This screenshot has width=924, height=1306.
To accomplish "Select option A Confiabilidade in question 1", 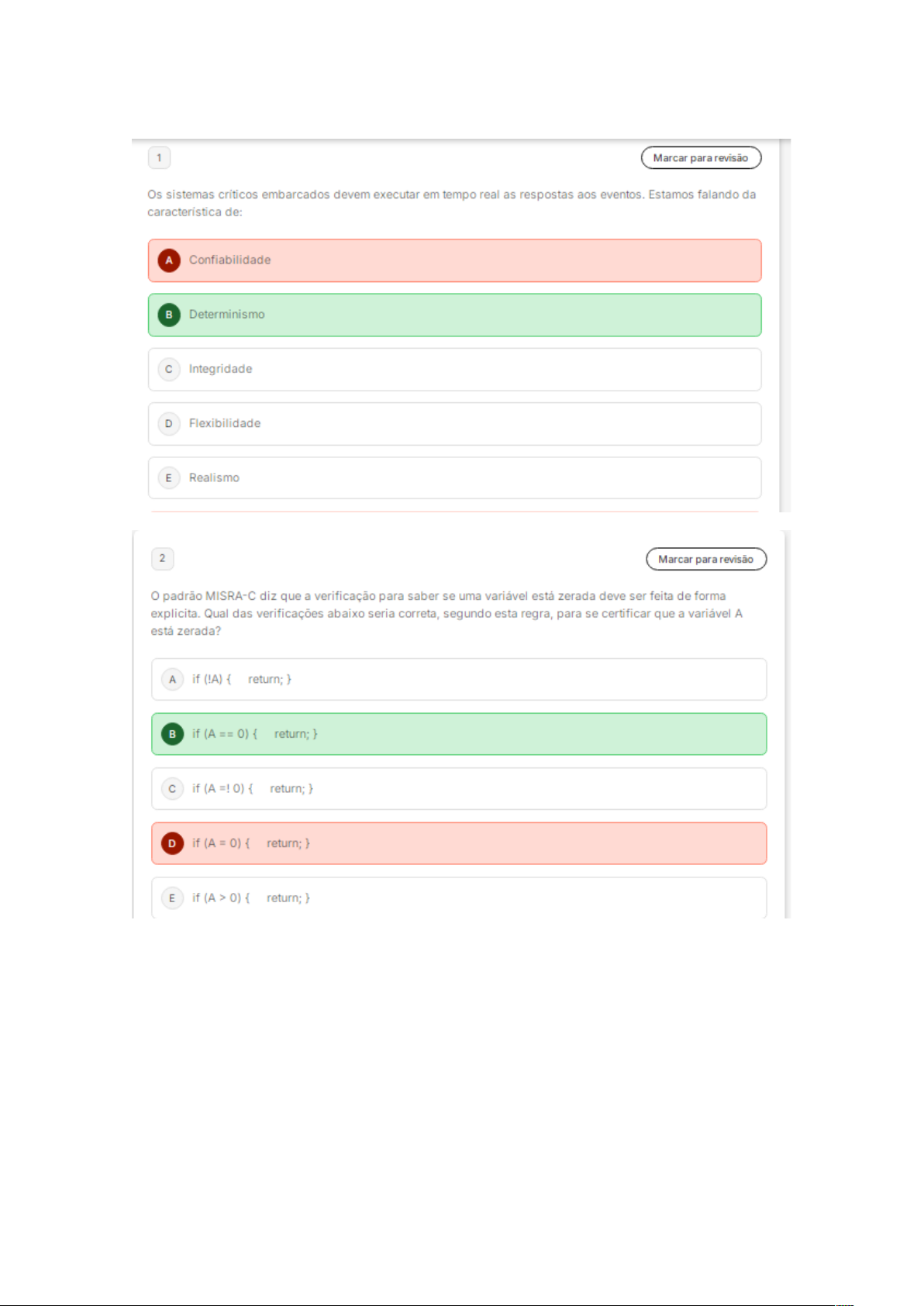I will [454, 260].
